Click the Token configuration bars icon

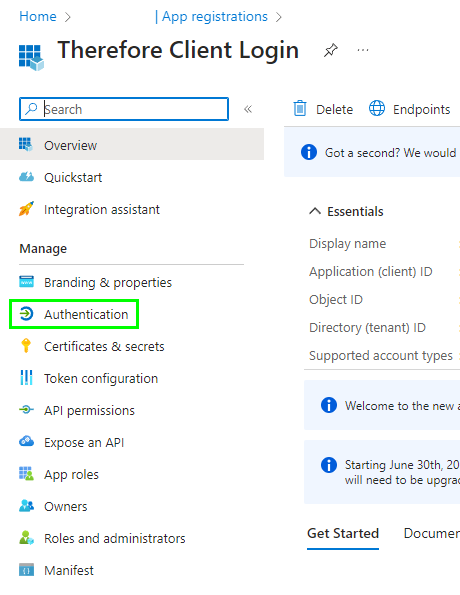26,378
